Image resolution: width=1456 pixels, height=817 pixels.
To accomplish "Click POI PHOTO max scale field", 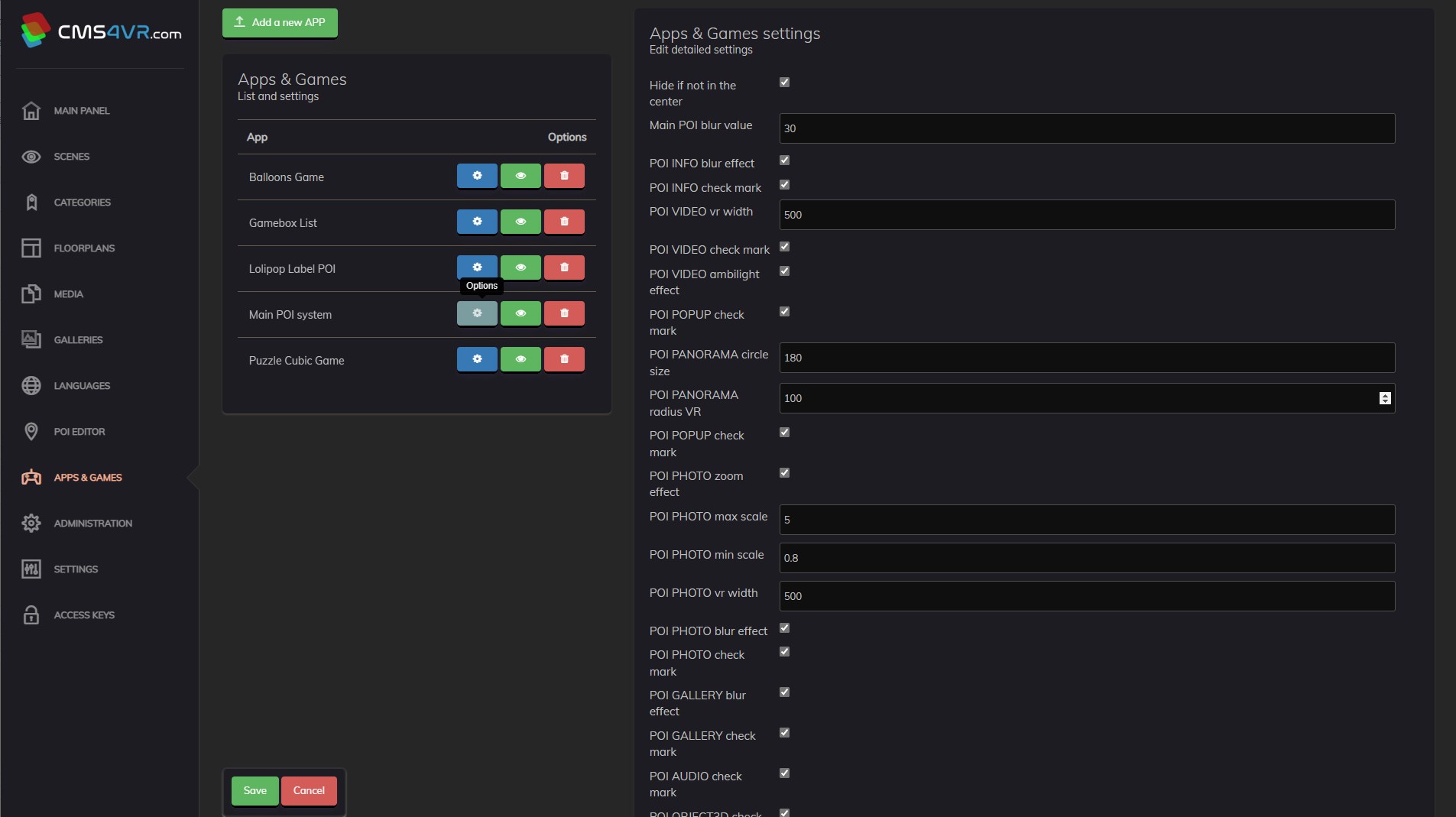I will point(1087,520).
